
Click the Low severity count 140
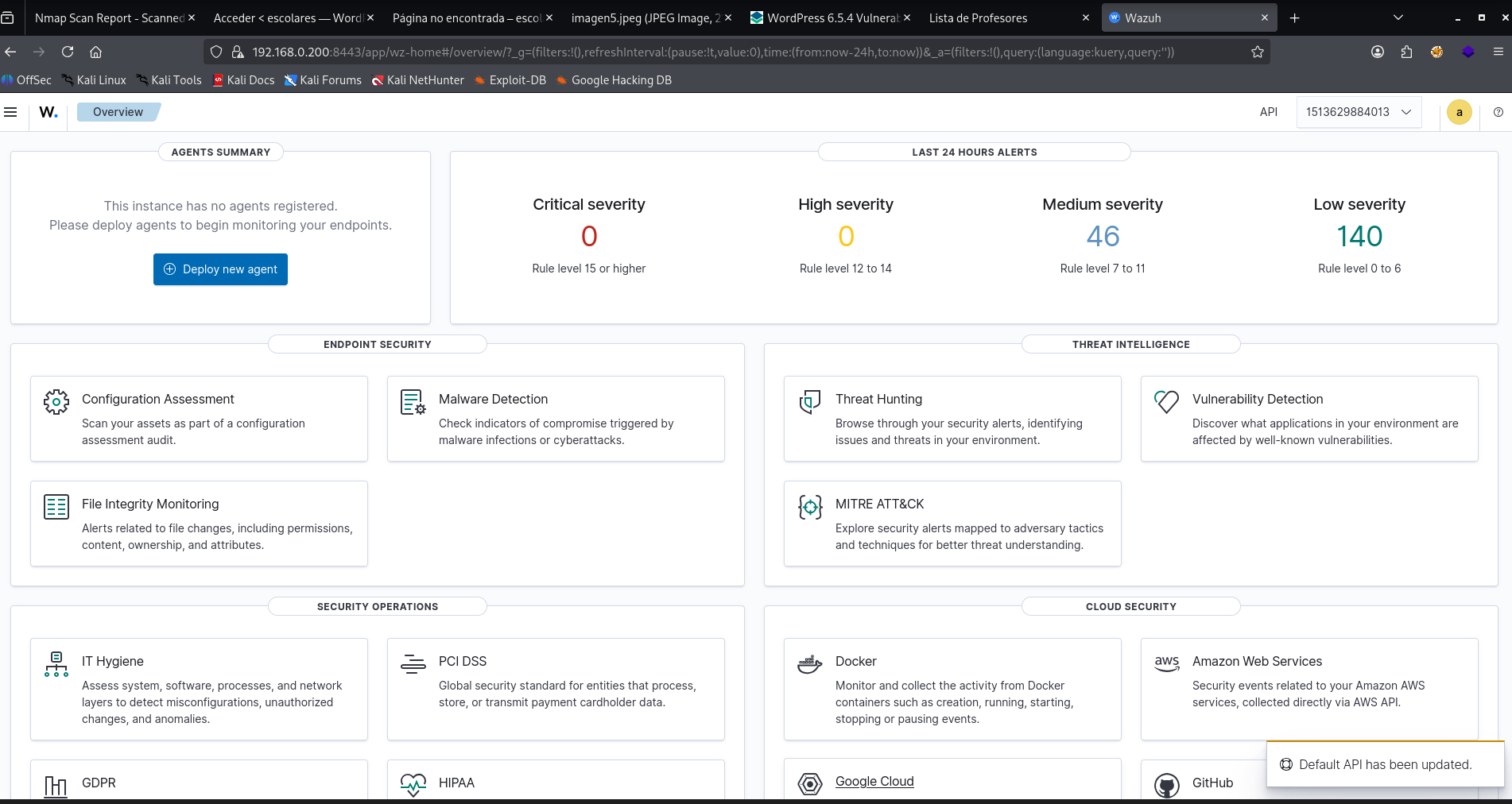pyautogui.click(x=1359, y=236)
